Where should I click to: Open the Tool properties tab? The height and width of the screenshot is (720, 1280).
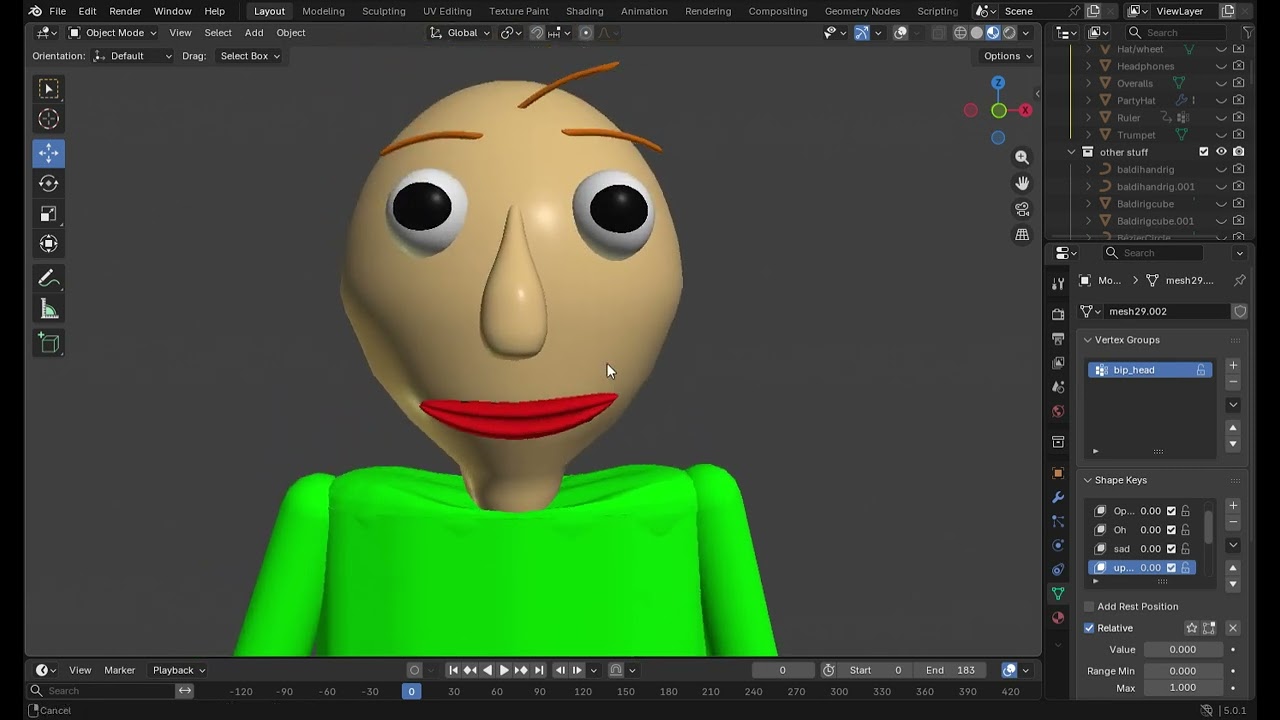point(1058,285)
